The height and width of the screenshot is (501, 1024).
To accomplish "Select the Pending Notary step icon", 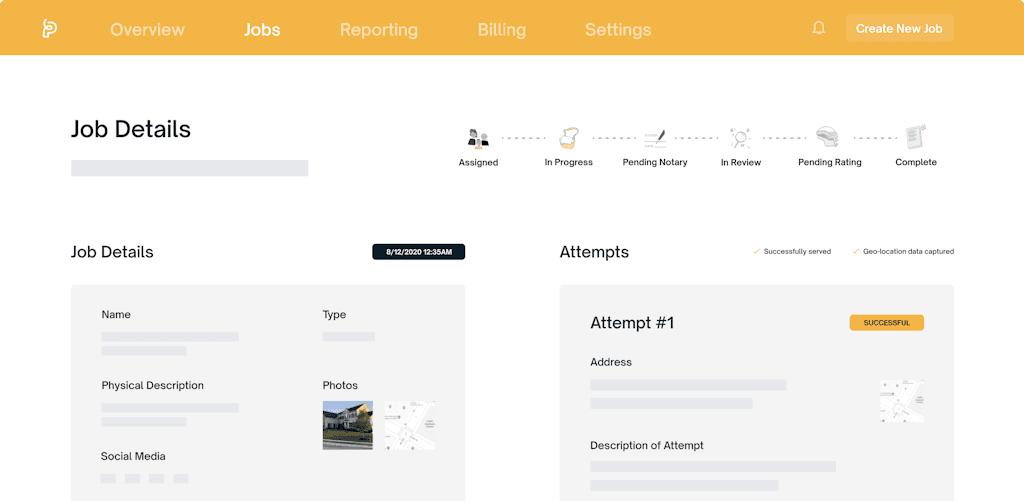I will (x=655, y=138).
